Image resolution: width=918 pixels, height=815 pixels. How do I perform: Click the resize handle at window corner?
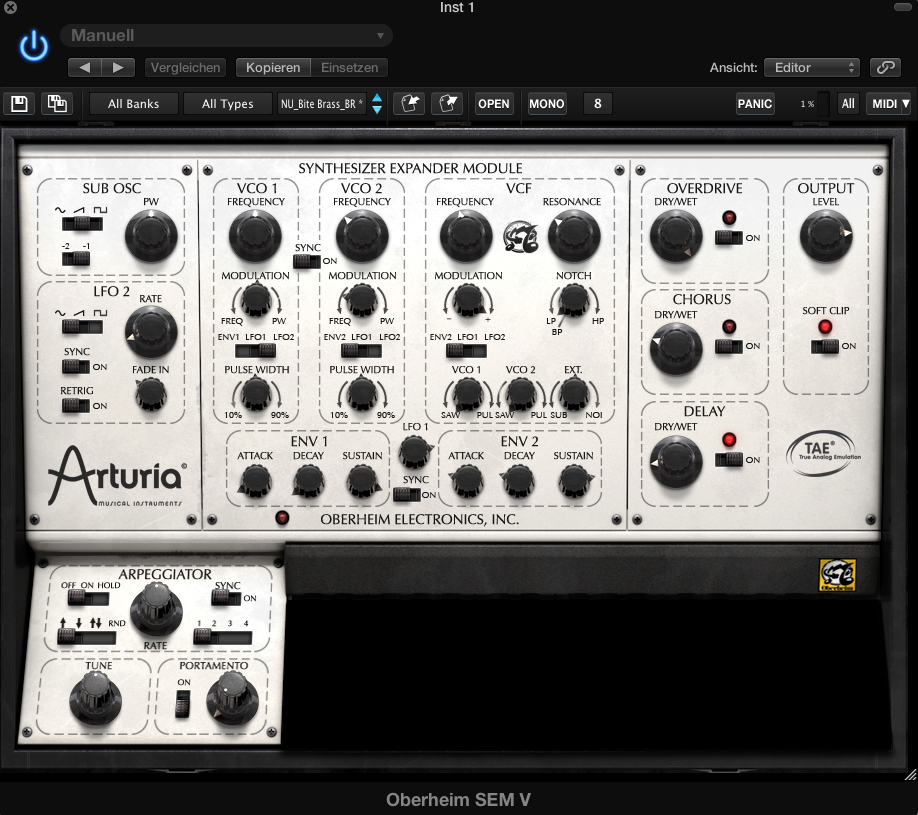pos(910,775)
